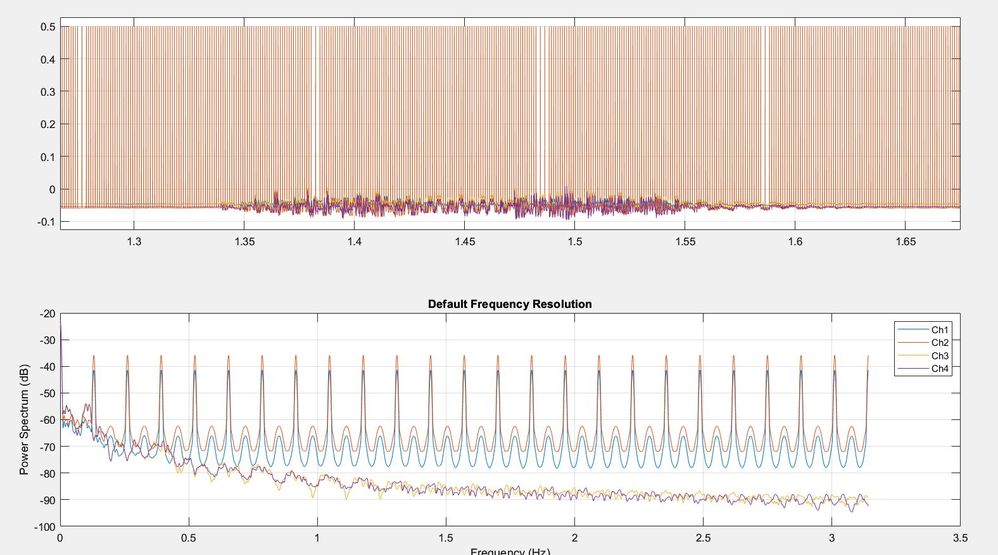Click the 0.1 tick on top plot y-axis

[48, 157]
